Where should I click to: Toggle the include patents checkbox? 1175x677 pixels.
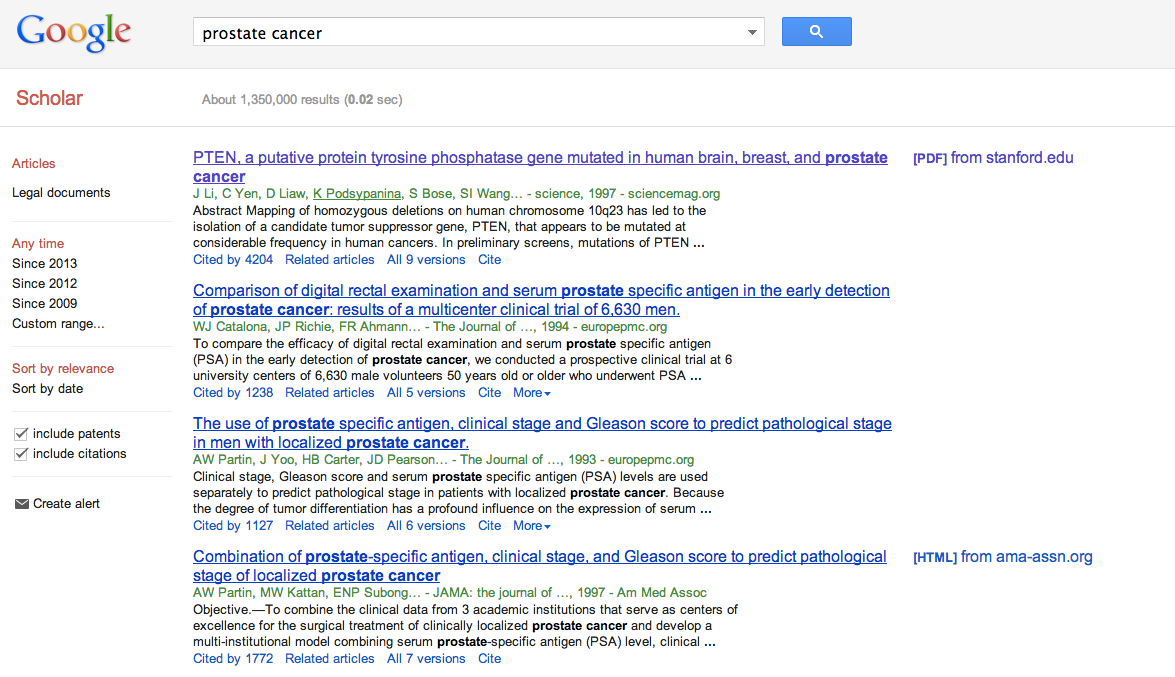[x=21, y=433]
